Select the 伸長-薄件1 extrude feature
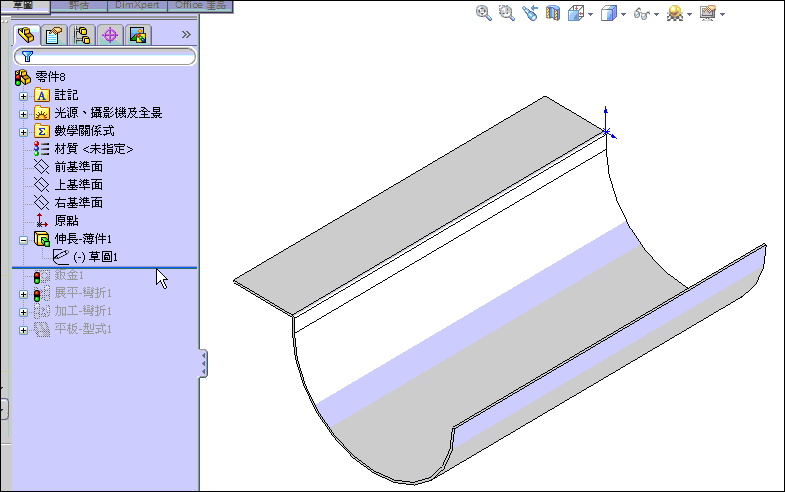 83,239
